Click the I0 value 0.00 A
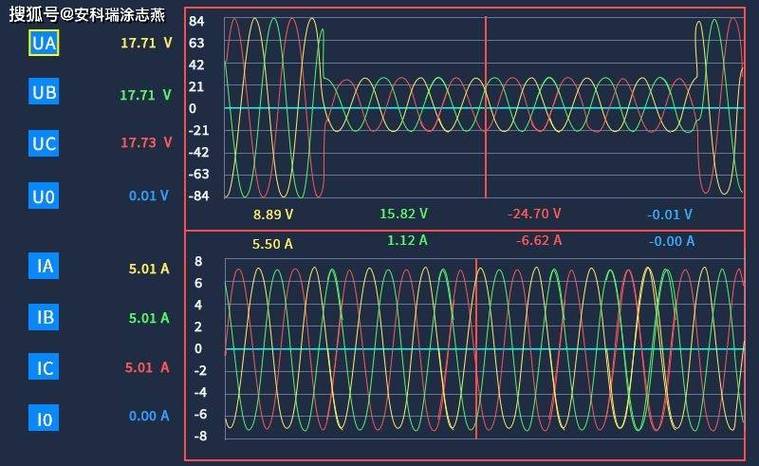Image resolution: width=759 pixels, height=466 pixels. coord(149,416)
